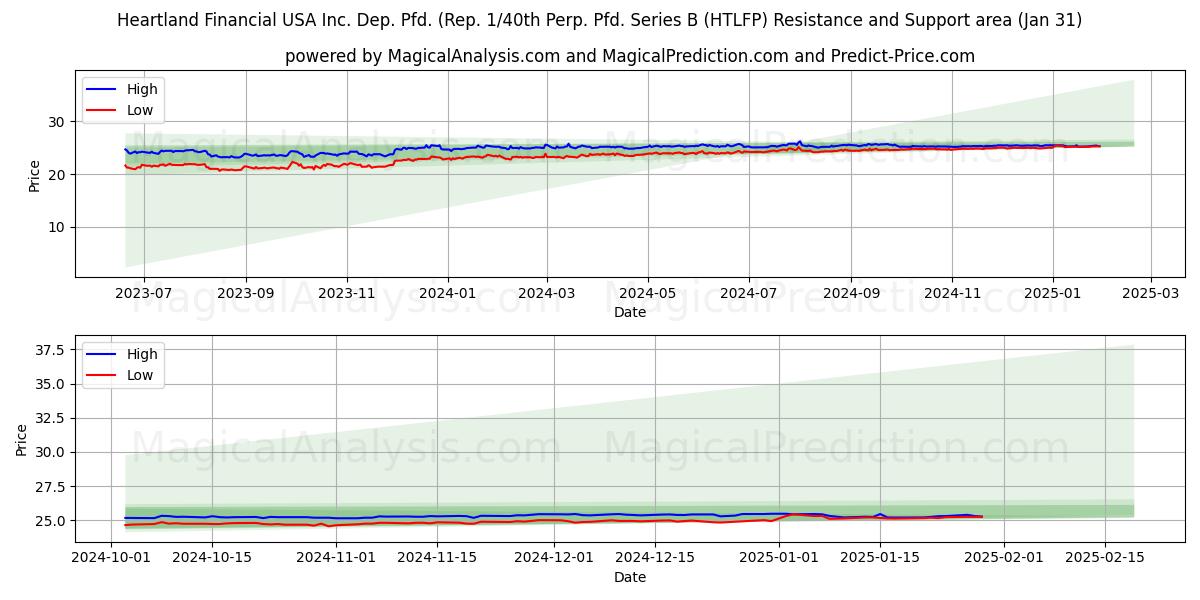Click the 'Date' x-axis label of bottom chart

[630, 577]
